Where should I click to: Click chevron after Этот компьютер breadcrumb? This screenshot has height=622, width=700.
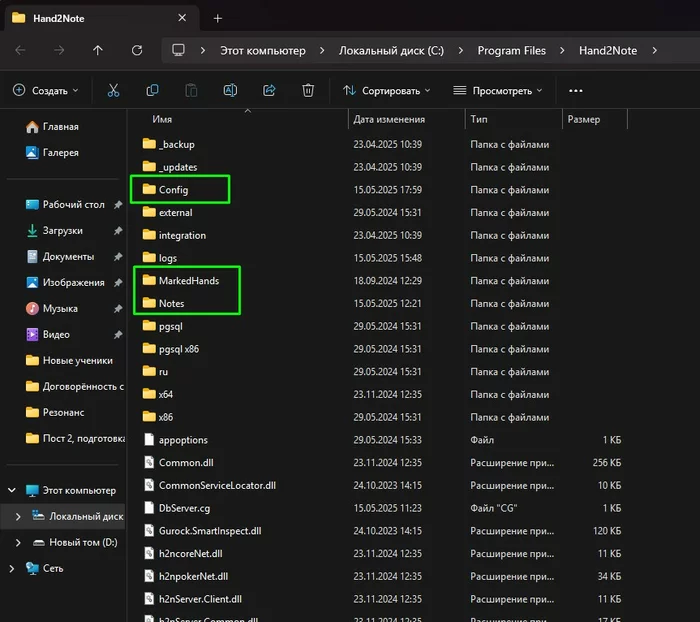322,50
